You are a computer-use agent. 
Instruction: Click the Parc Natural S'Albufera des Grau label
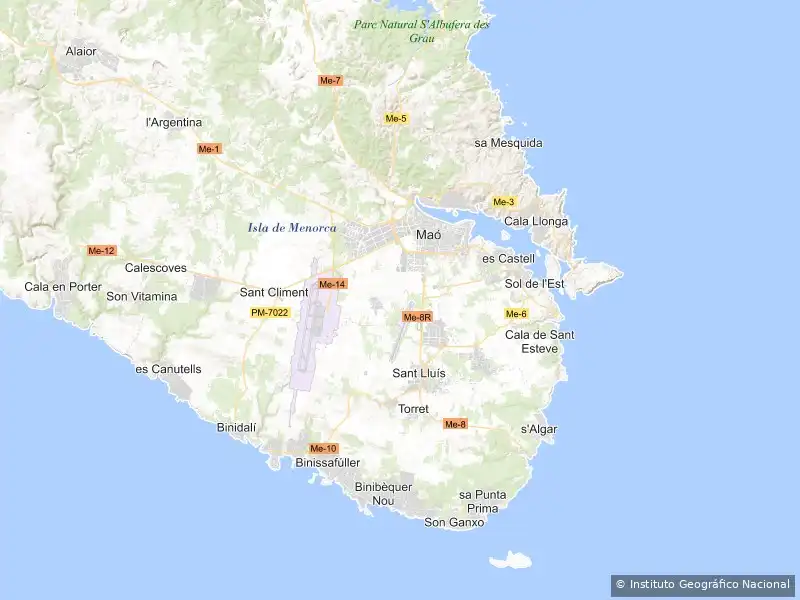tap(421, 31)
